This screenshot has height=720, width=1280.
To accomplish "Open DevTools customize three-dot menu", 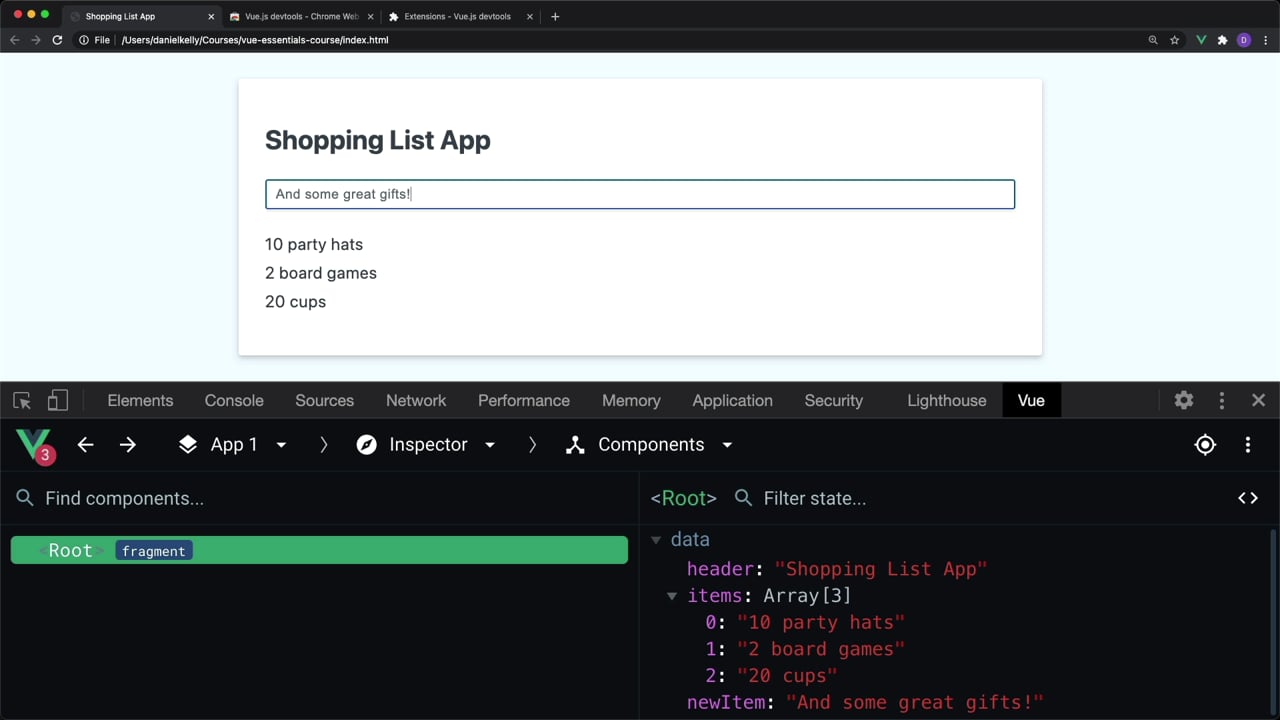I will pos(1221,400).
